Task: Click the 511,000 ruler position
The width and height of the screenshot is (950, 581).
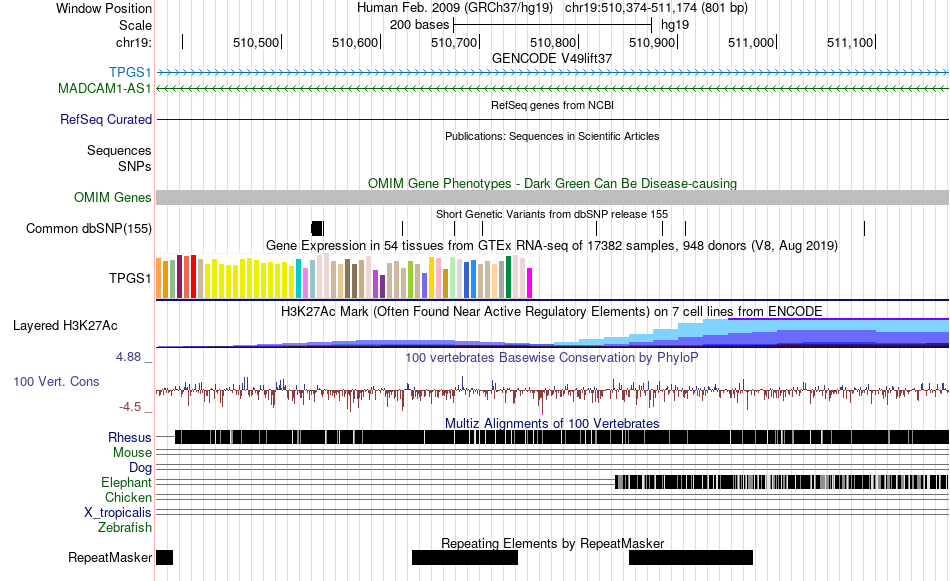Action: (x=751, y=42)
